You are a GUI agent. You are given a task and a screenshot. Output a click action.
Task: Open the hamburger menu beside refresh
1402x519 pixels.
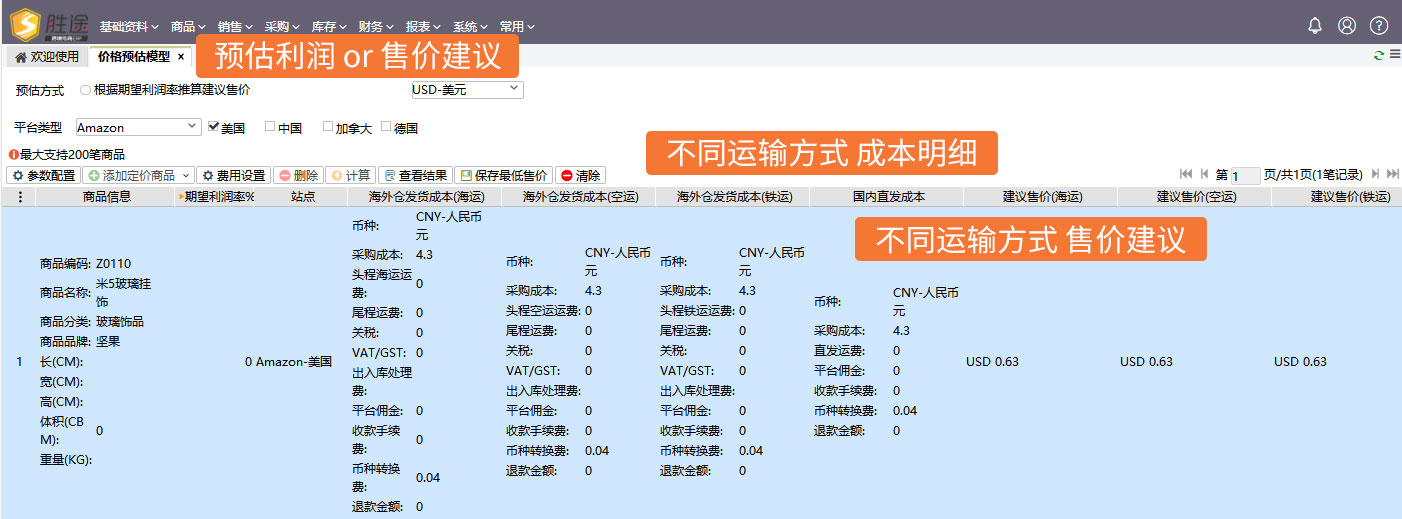1394,55
